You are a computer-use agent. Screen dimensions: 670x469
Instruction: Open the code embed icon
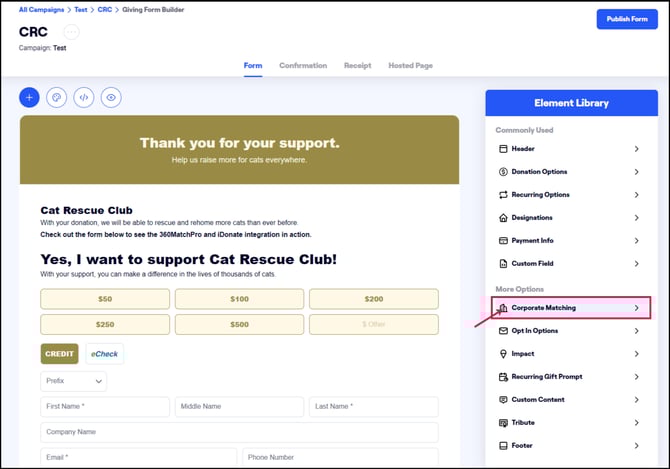point(84,98)
